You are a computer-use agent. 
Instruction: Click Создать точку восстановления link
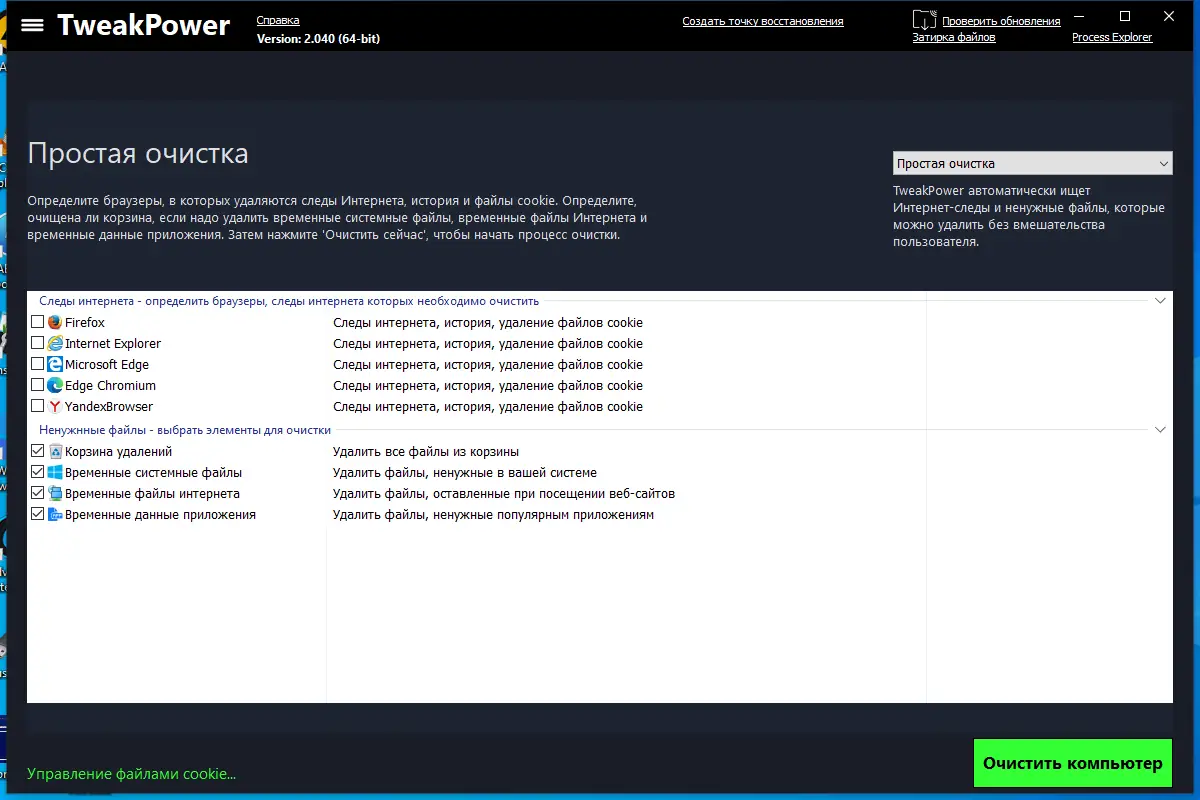click(x=763, y=21)
